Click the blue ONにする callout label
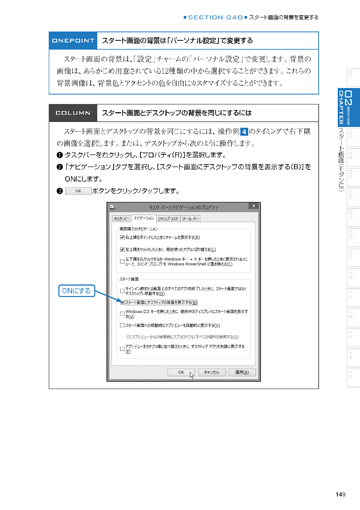 click(x=76, y=291)
